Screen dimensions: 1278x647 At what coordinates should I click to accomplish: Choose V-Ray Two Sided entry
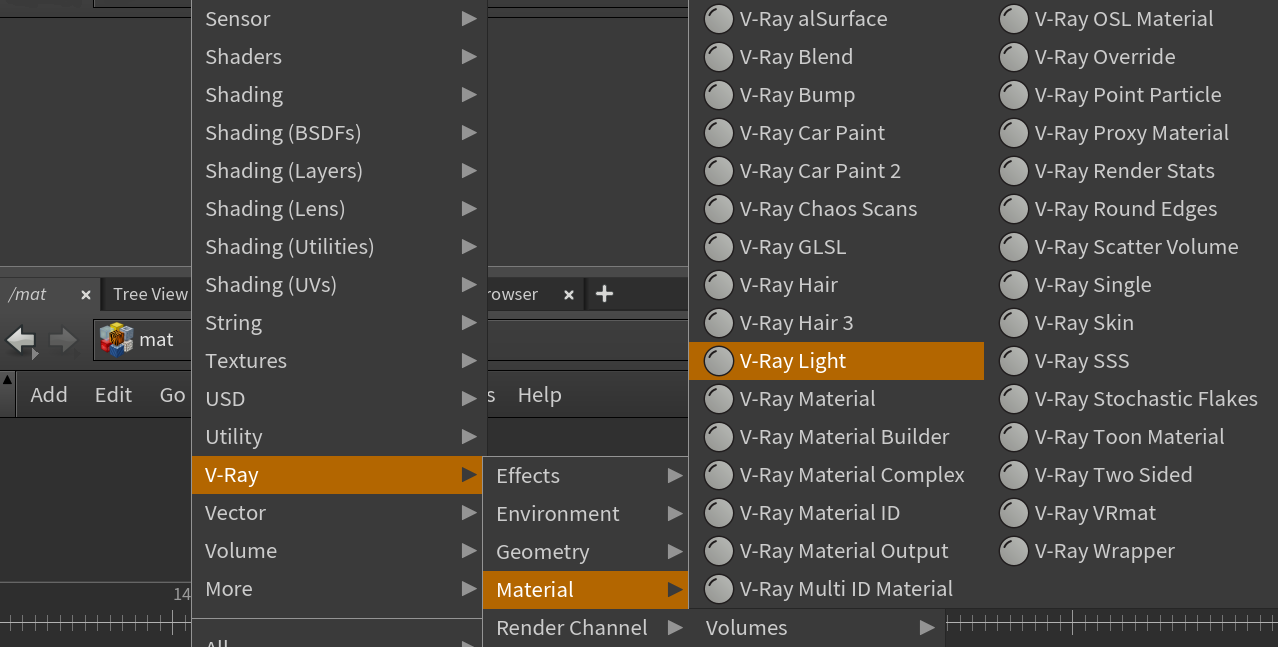(x=1131, y=475)
